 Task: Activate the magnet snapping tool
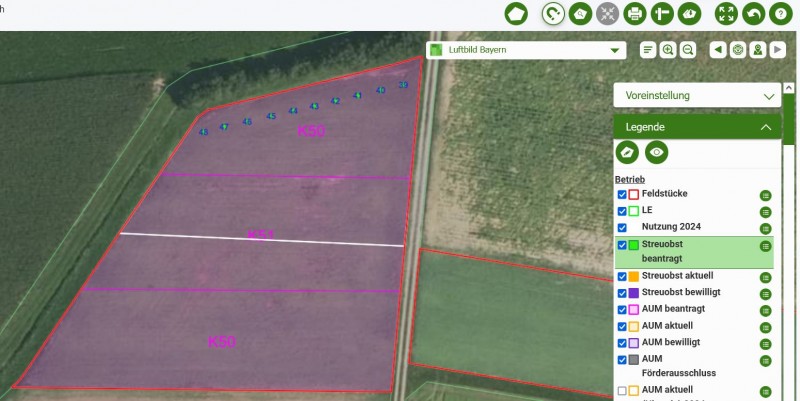coord(552,14)
